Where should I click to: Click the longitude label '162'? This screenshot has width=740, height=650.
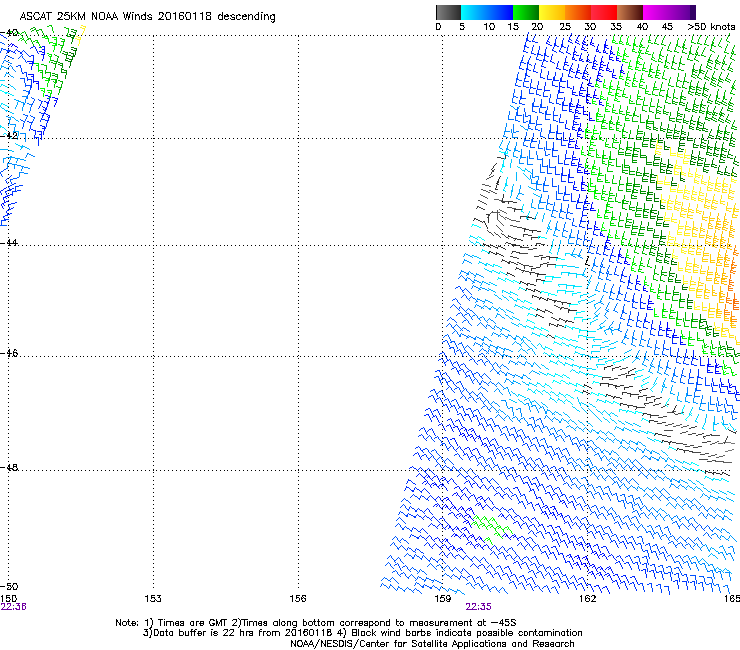click(588, 599)
